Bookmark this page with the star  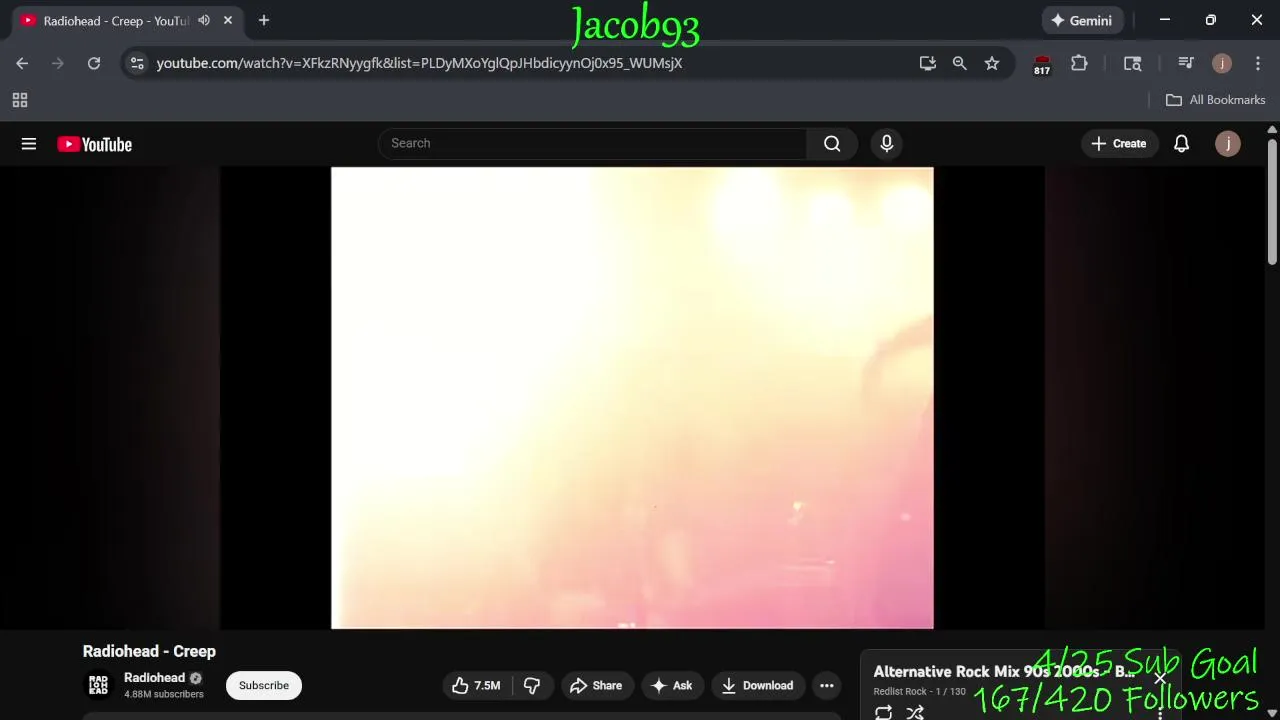pos(992,63)
